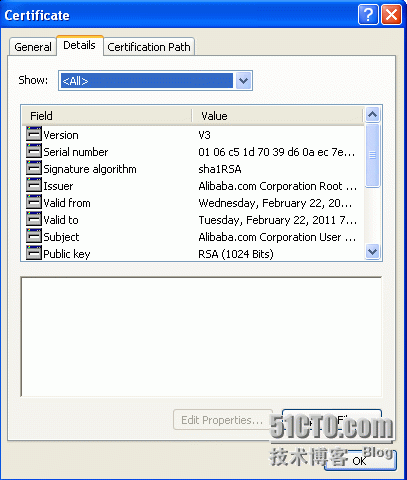This screenshot has width=407, height=480.
Task: Click inside the empty value details box
Action: [201, 337]
